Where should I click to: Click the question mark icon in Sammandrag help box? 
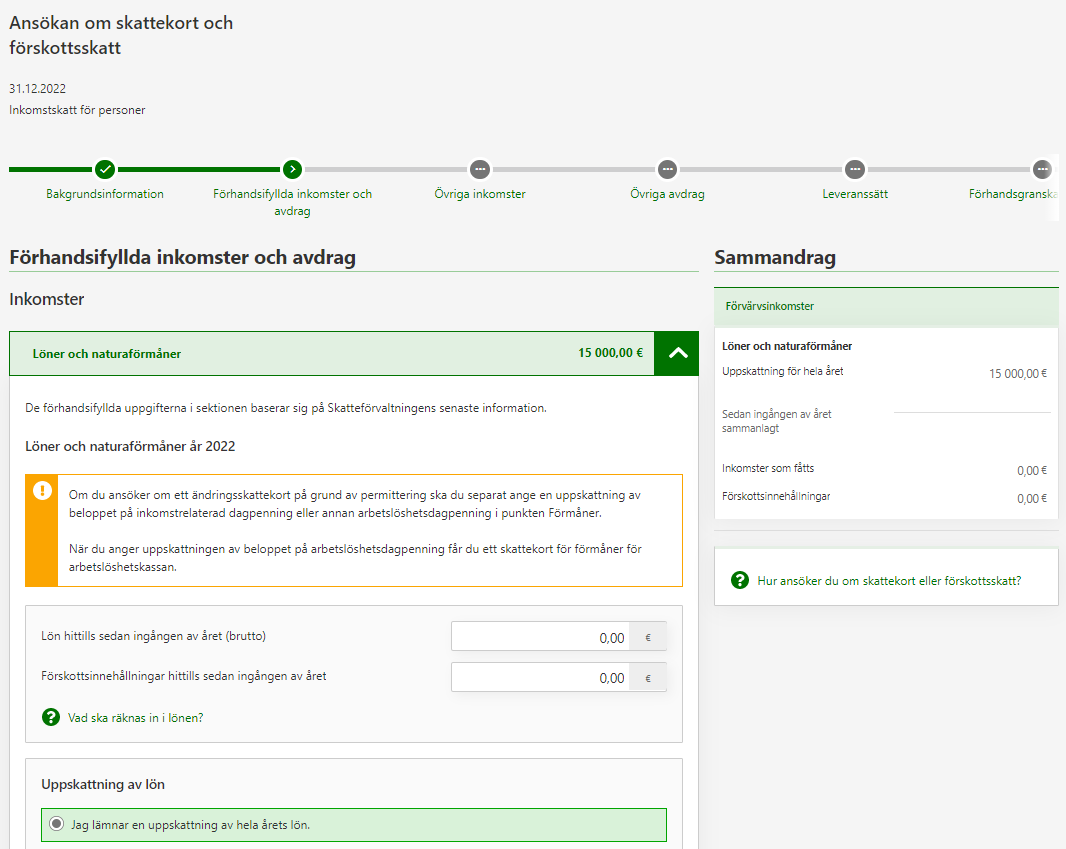click(x=740, y=580)
